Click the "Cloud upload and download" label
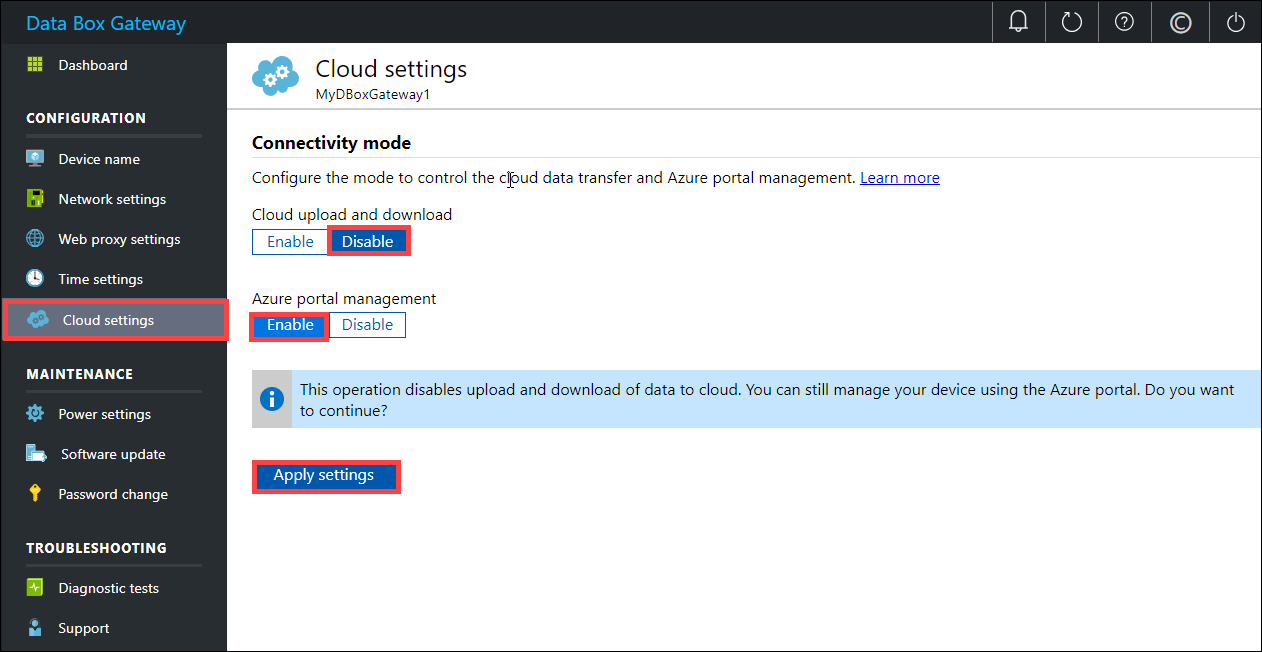Screen dimensions: 1262x652 [352, 215]
